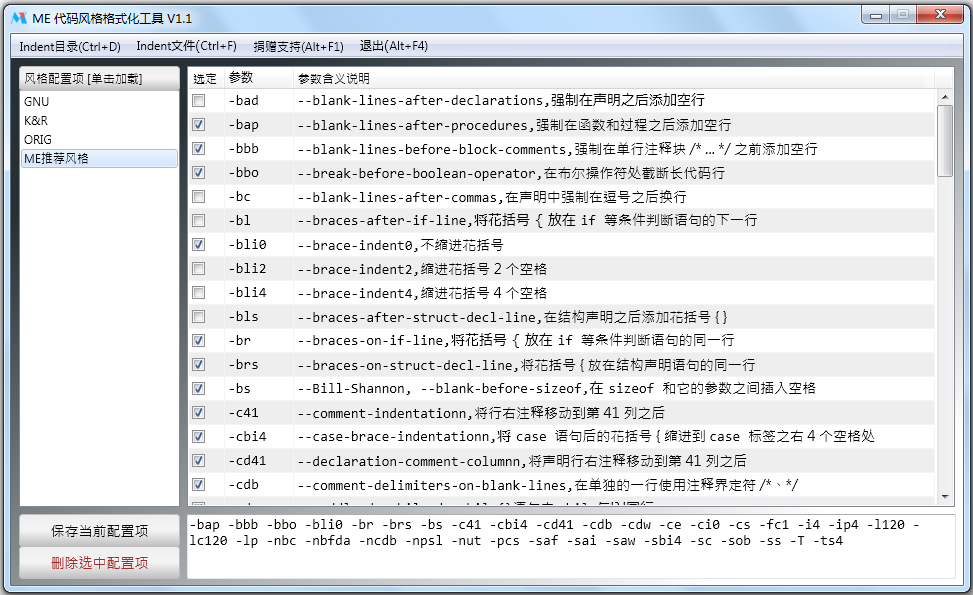
Task: Click the --braces-after-if-line description text
Action: 527,221
